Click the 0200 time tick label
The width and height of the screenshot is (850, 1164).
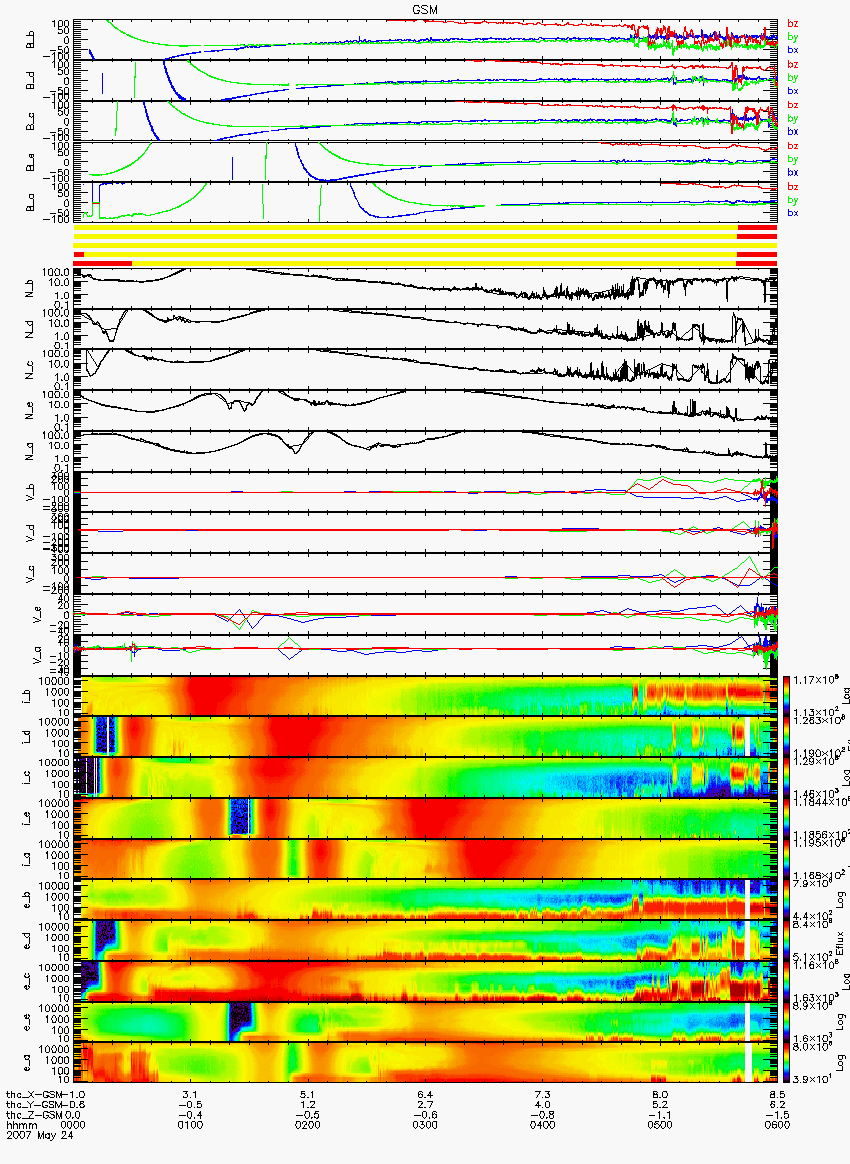pyautogui.click(x=307, y=1125)
